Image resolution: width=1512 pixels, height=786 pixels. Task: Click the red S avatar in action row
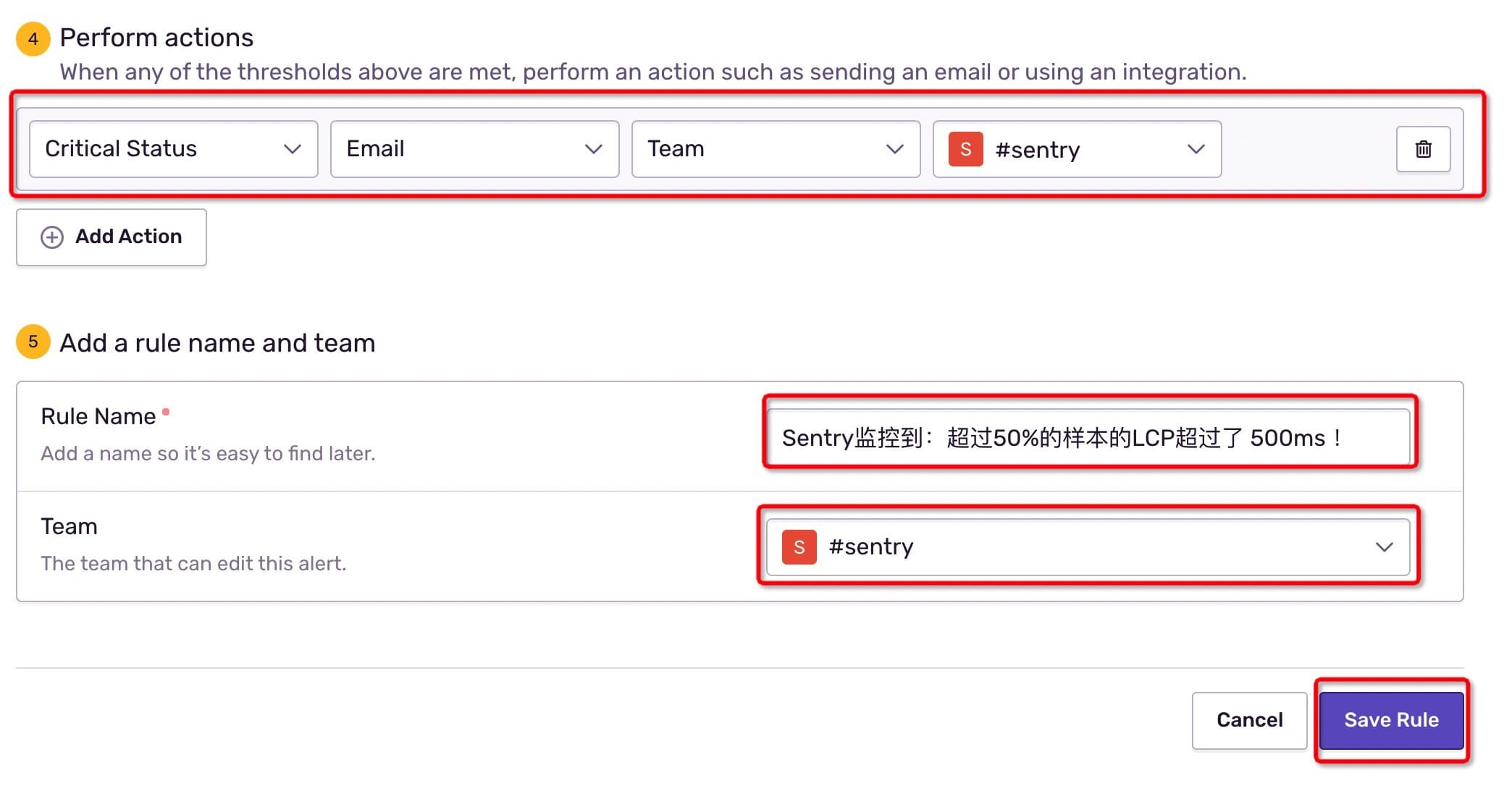pos(965,149)
